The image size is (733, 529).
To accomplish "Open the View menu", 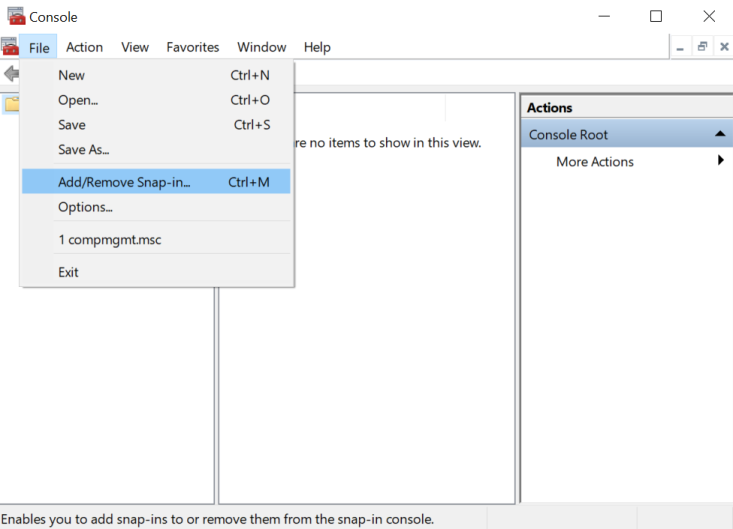I will tap(135, 47).
